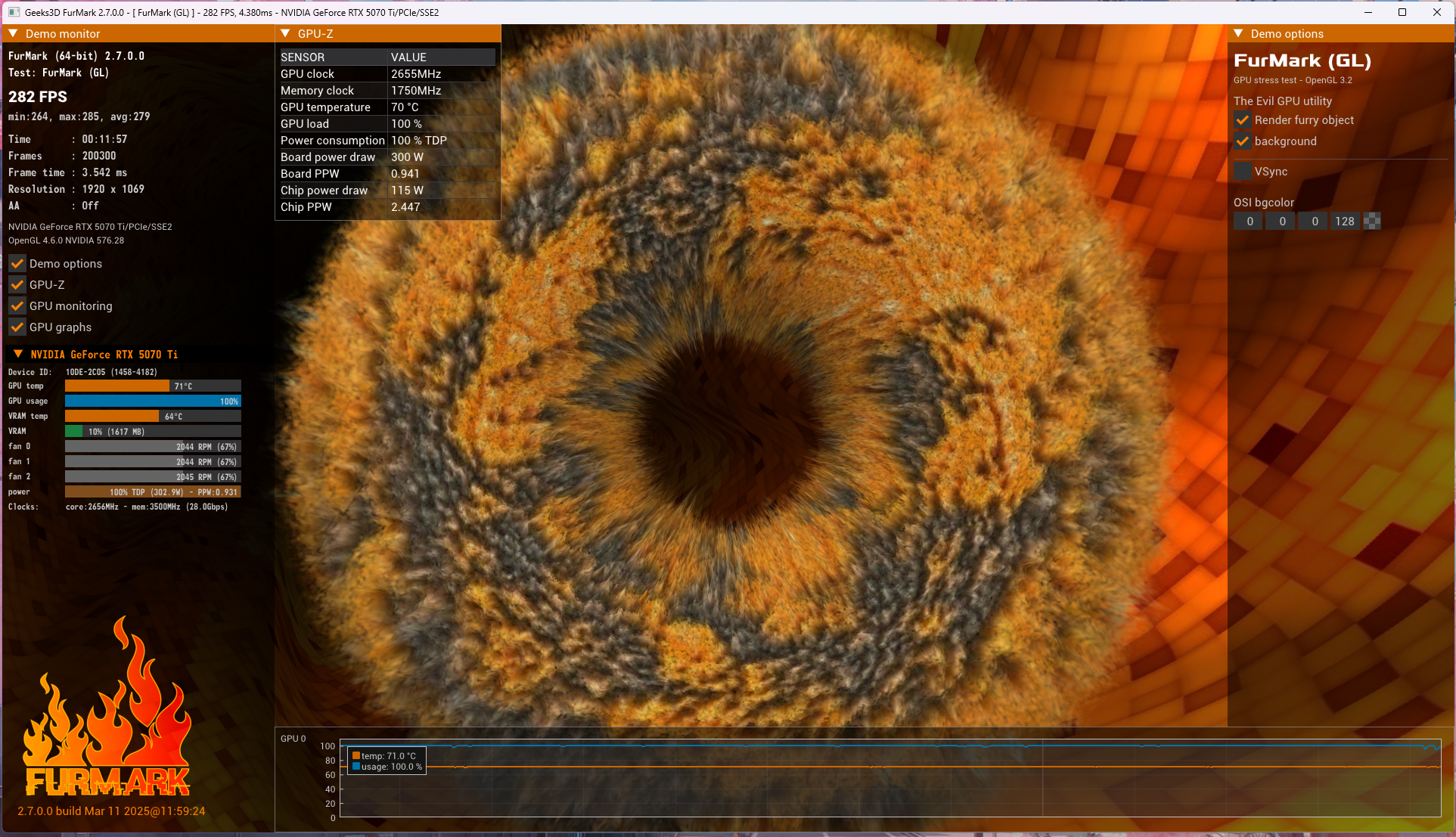Enable the VSync checkbox
Image resolution: width=1456 pixels, height=837 pixels.
click(x=1243, y=171)
